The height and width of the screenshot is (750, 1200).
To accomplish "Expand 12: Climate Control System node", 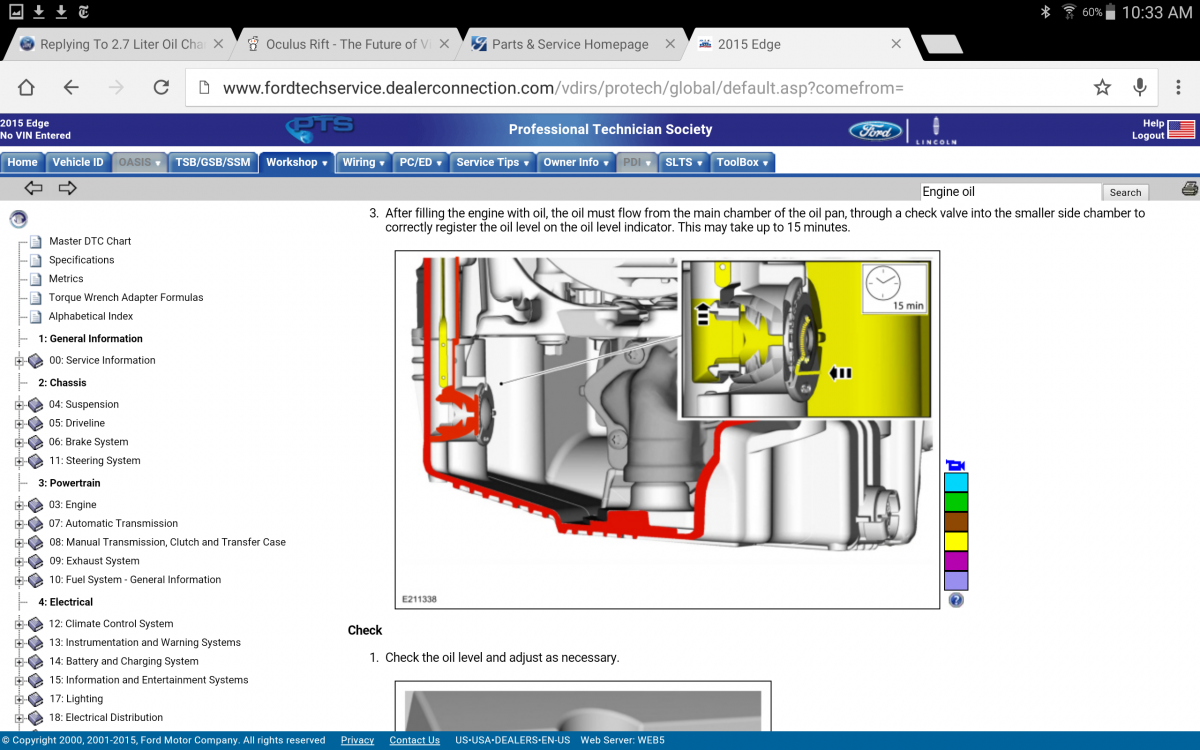I will pyautogui.click(x=19, y=624).
